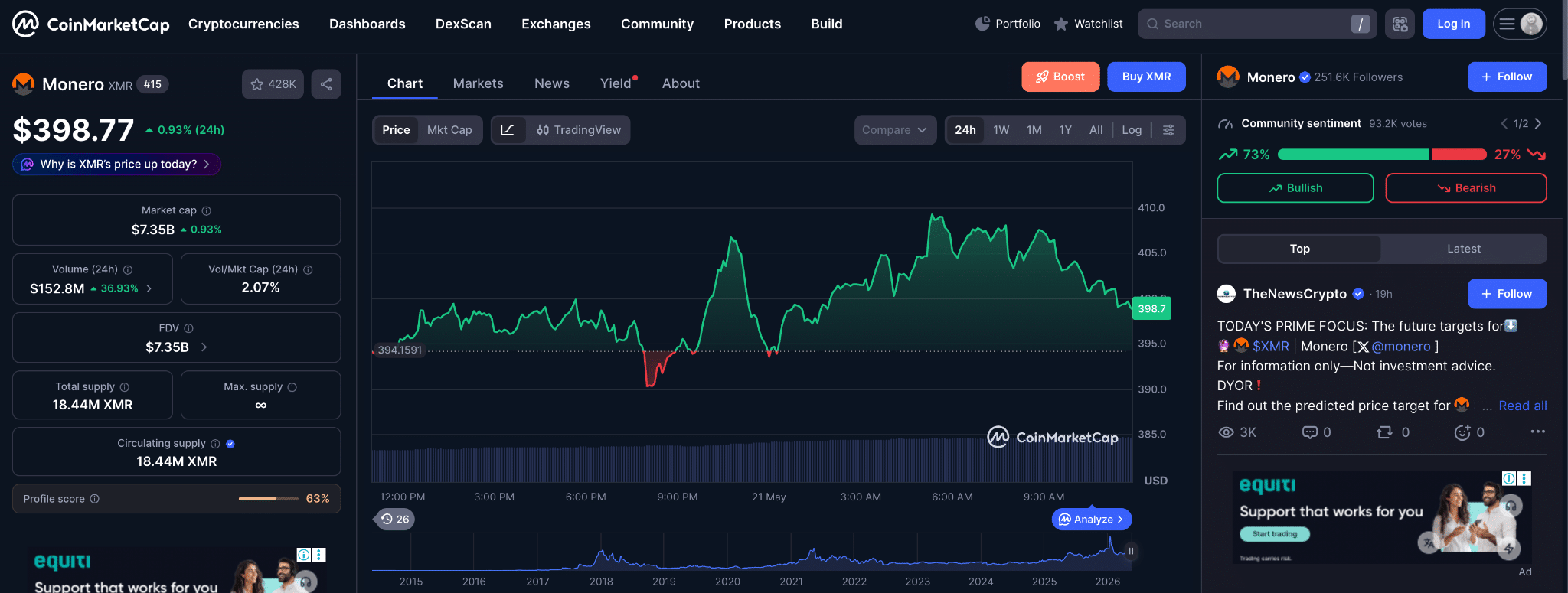Click Read all on the post
The height and width of the screenshot is (593, 1568).
(1523, 406)
